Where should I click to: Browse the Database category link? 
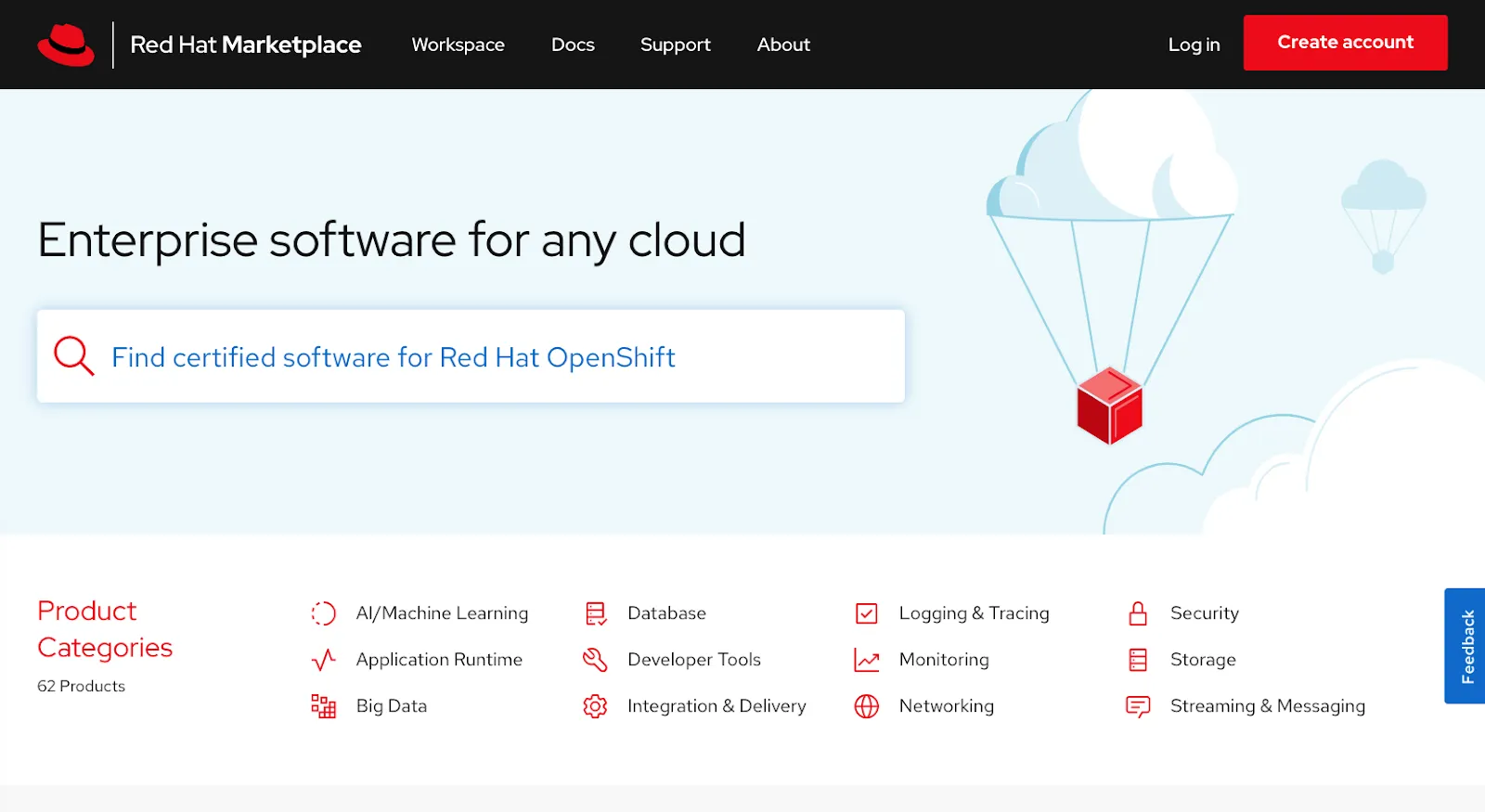(x=666, y=613)
